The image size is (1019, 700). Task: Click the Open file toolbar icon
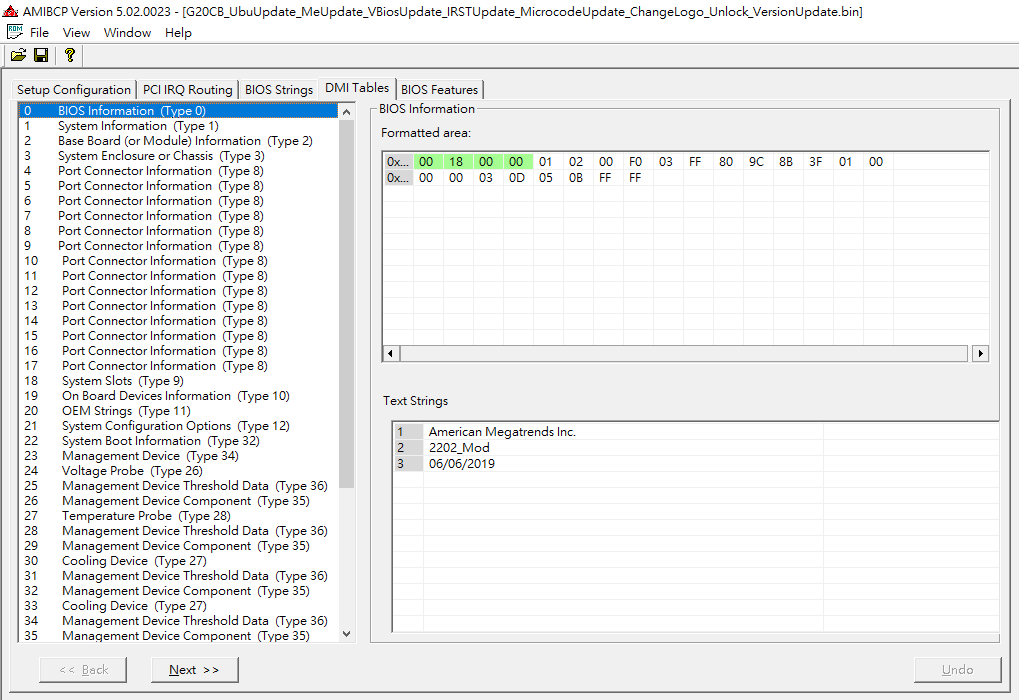coord(18,55)
